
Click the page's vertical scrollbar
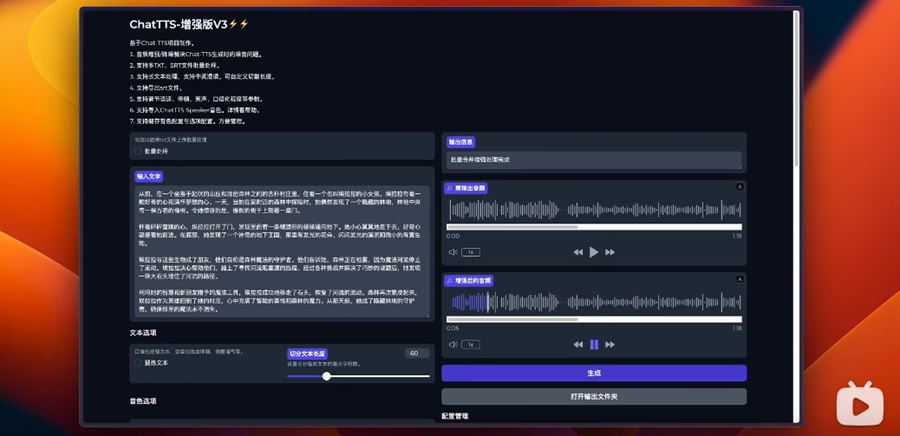(x=796, y=89)
